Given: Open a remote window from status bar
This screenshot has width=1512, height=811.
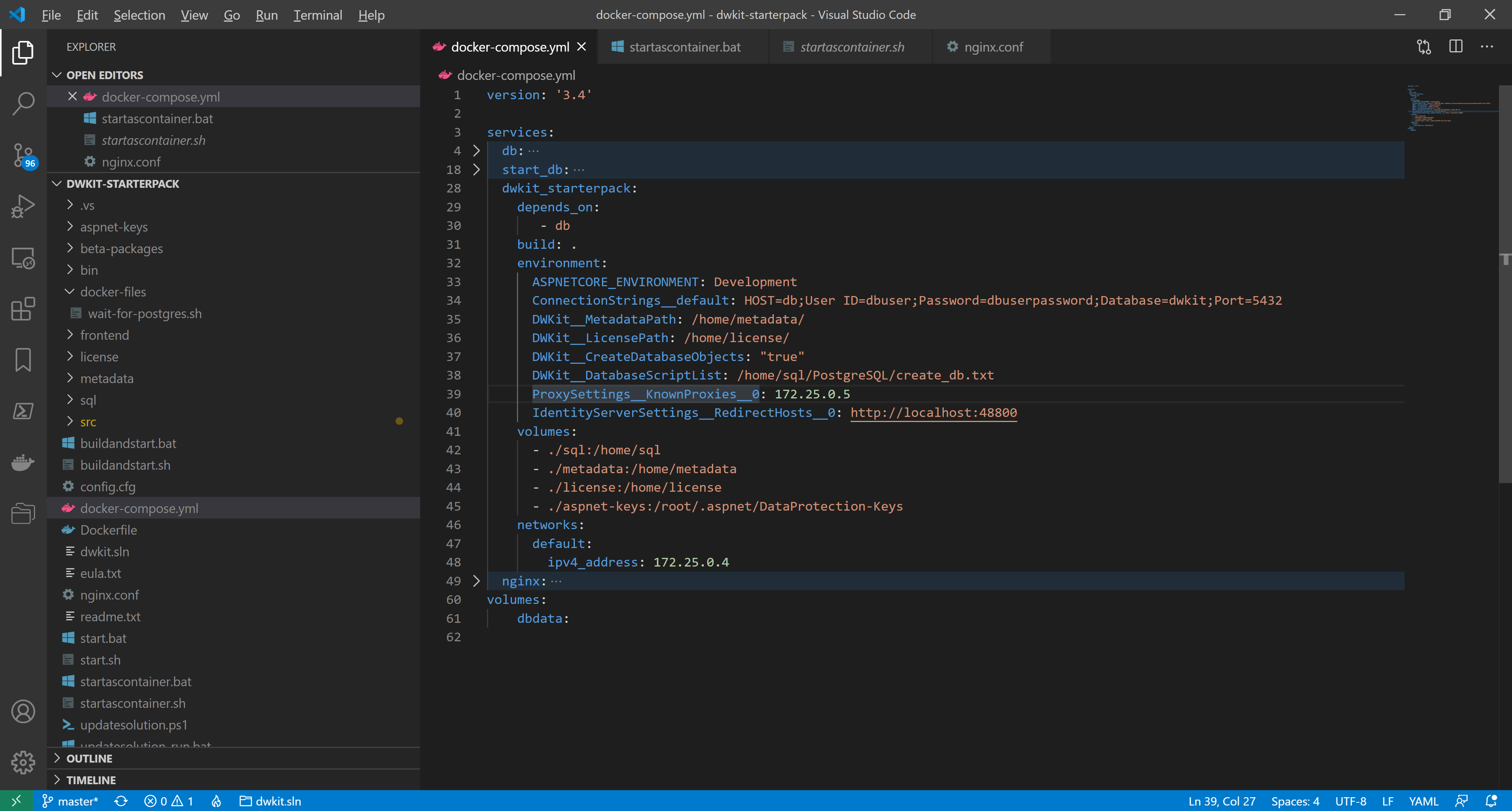Looking at the screenshot, I should [17, 800].
